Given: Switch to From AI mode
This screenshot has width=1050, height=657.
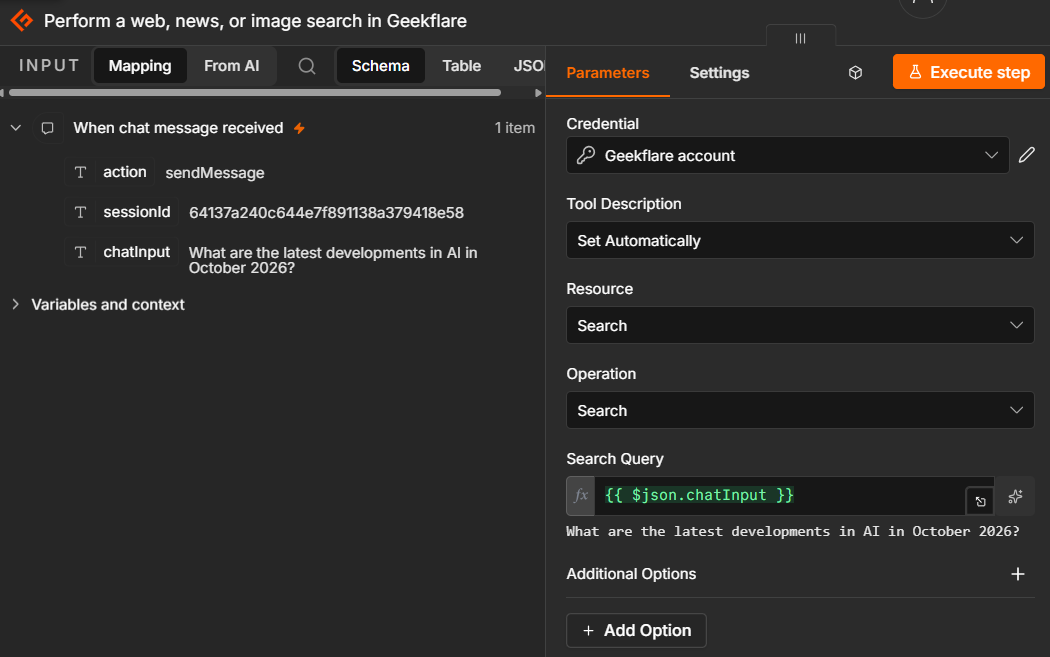Looking at the screenshot, I should [232, 66].
